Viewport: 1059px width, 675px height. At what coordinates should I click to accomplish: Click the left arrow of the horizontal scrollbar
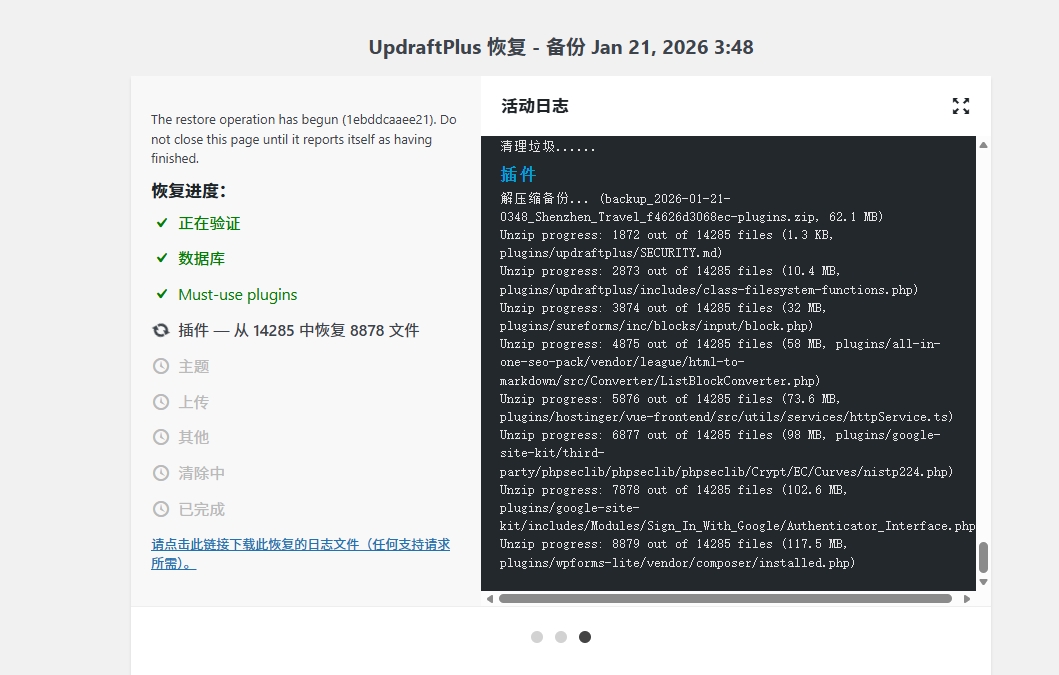click(x=490, y=598)
